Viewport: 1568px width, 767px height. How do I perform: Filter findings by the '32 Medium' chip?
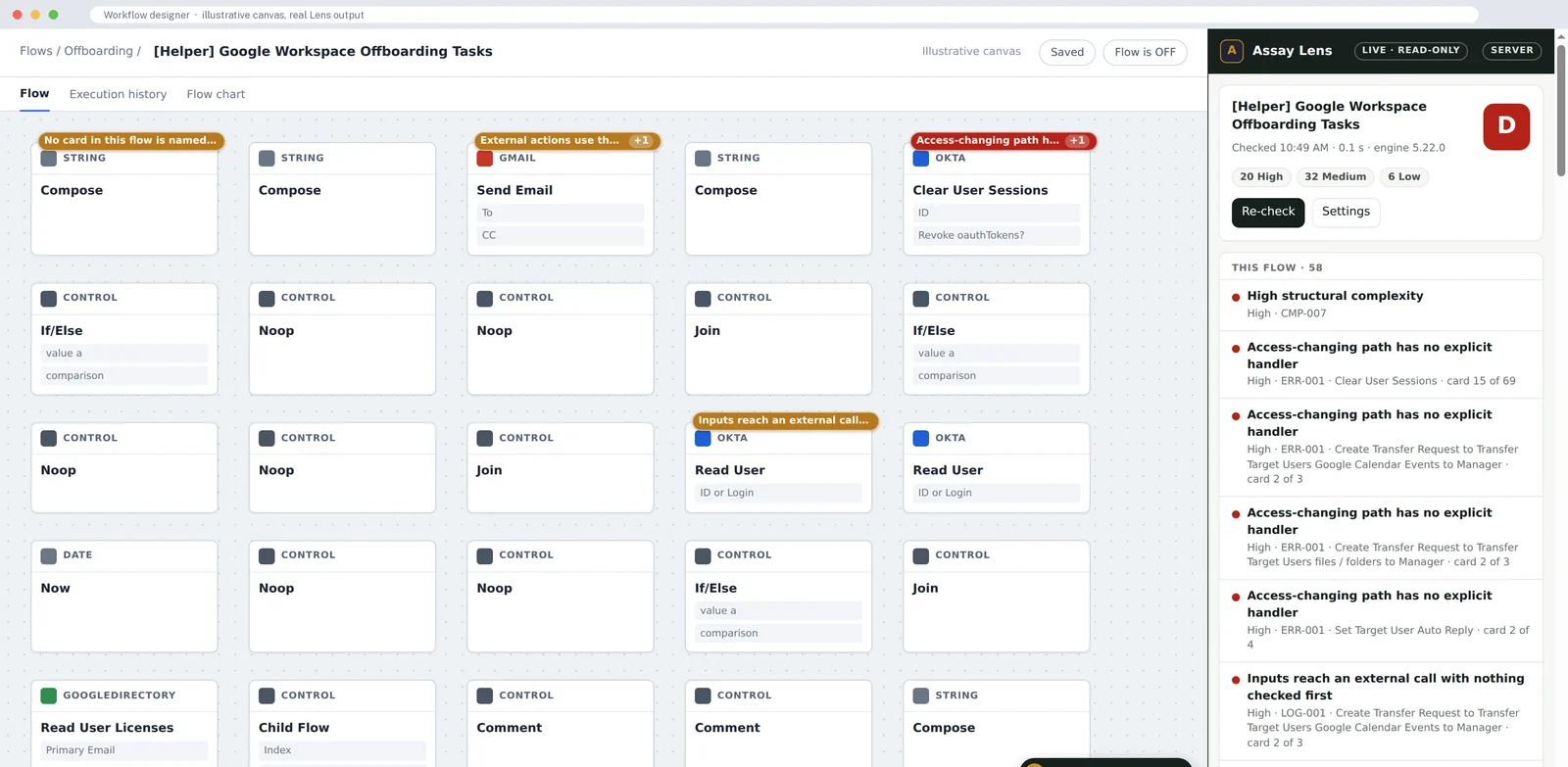[x=1335, y=177]
